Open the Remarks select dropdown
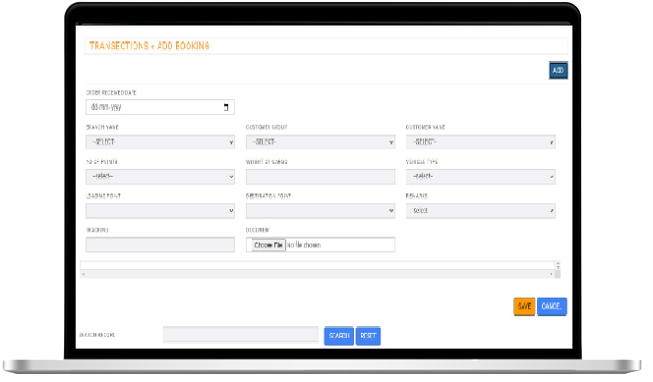 click(x=481, y=211)
